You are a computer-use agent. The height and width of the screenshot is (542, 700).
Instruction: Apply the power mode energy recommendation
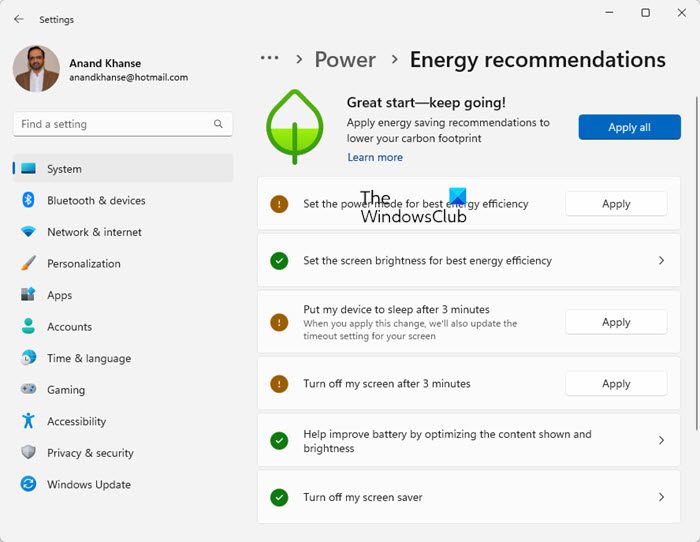tap(616, 204)
